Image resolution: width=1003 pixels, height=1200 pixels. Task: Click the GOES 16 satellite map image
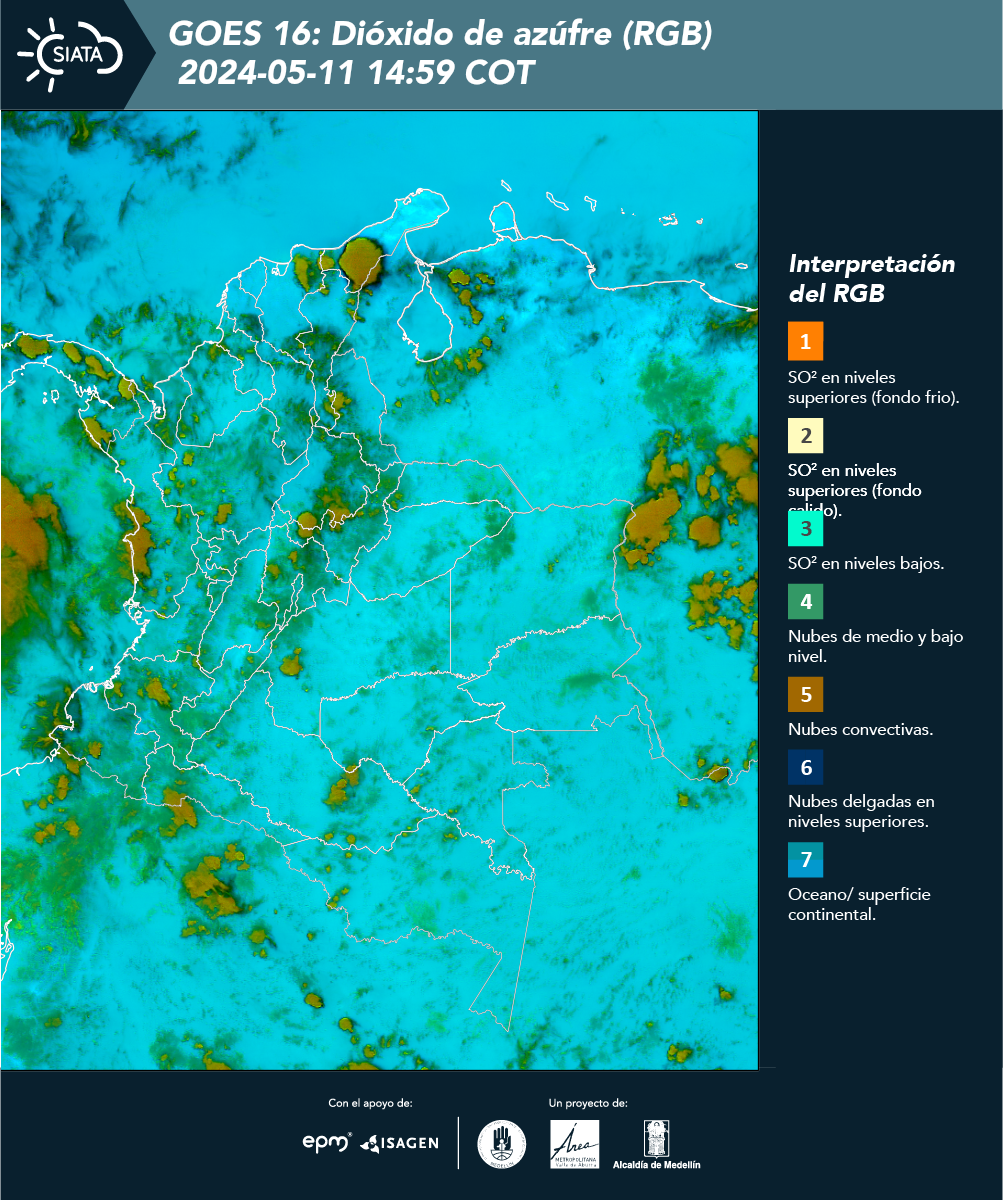(379, 590)
